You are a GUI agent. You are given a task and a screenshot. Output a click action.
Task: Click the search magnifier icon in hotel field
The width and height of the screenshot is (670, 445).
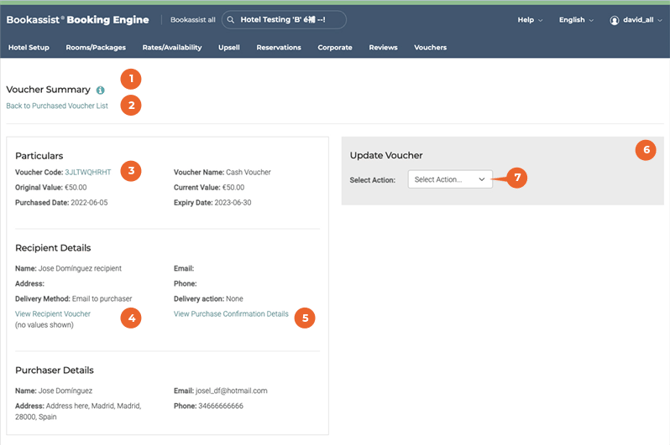(x=231, y=20)
